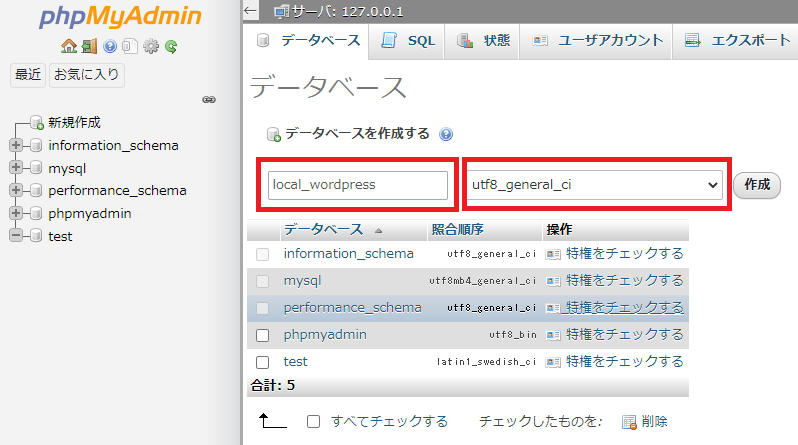Open phpMyAdmin documentation help icon

pos(110,46)
